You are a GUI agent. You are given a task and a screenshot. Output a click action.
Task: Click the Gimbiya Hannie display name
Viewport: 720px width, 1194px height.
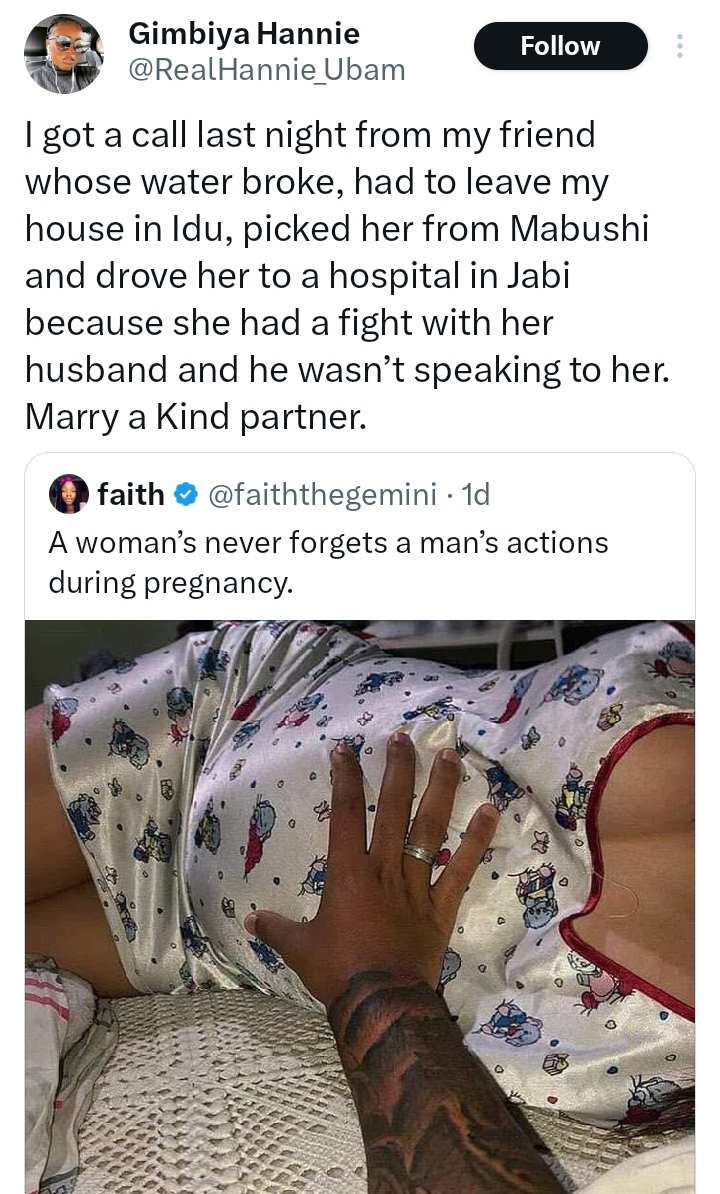tap(244, 34)
